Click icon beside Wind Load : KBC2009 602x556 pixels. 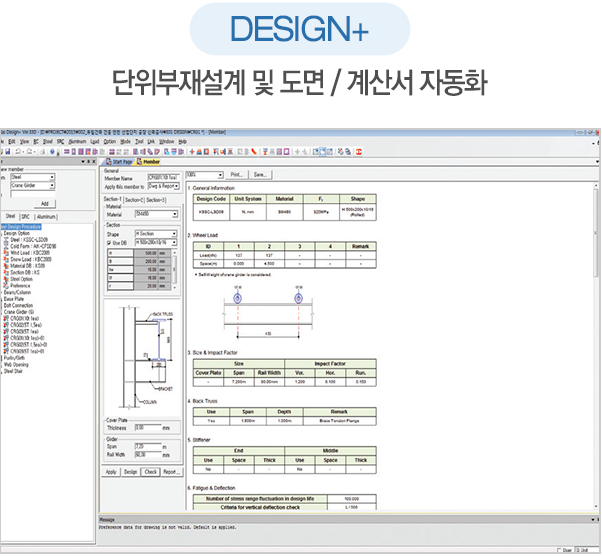tap(6, 253)
